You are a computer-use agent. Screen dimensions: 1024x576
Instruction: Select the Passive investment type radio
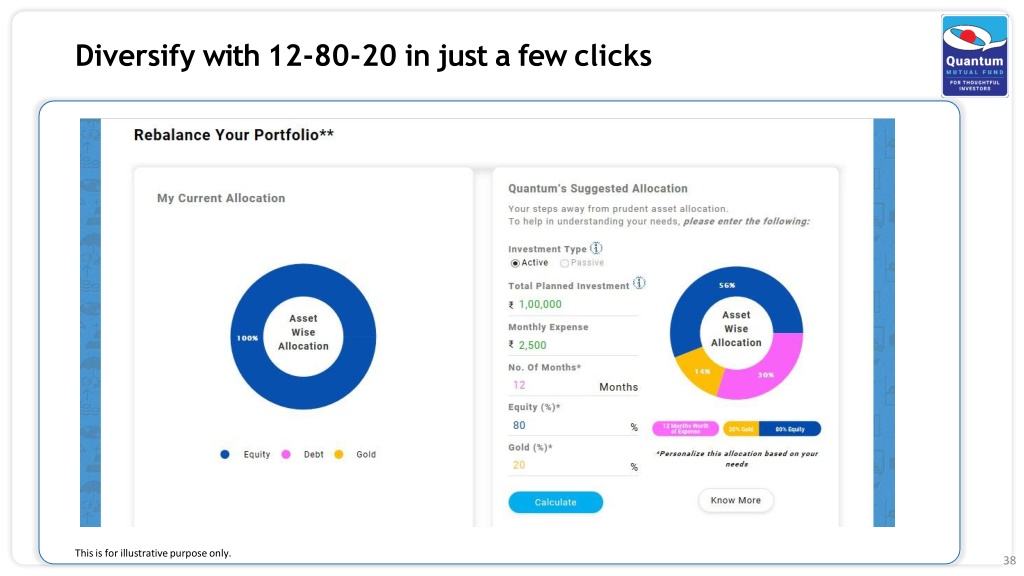pyautogui.click(x=564, y=263)
